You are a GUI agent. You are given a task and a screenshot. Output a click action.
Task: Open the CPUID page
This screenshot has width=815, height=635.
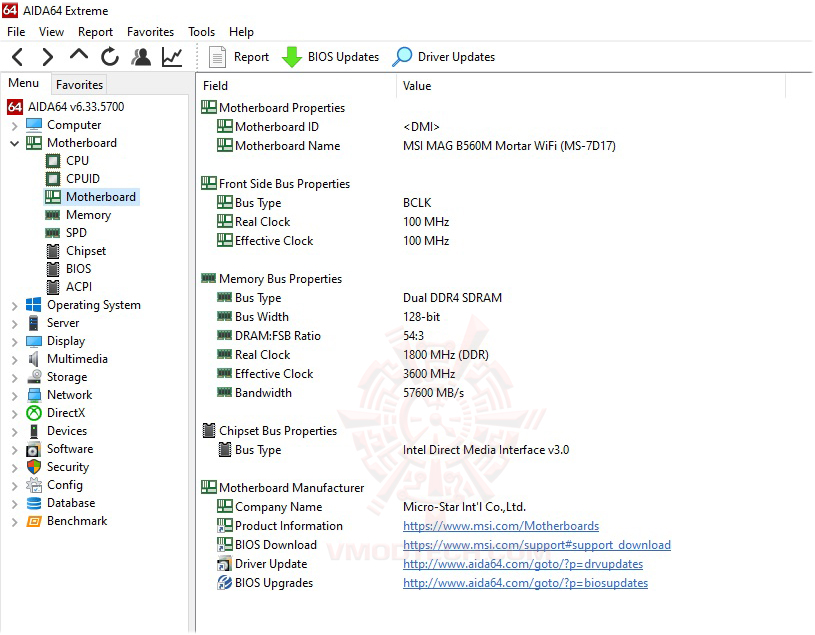click(x=73, y=178)
